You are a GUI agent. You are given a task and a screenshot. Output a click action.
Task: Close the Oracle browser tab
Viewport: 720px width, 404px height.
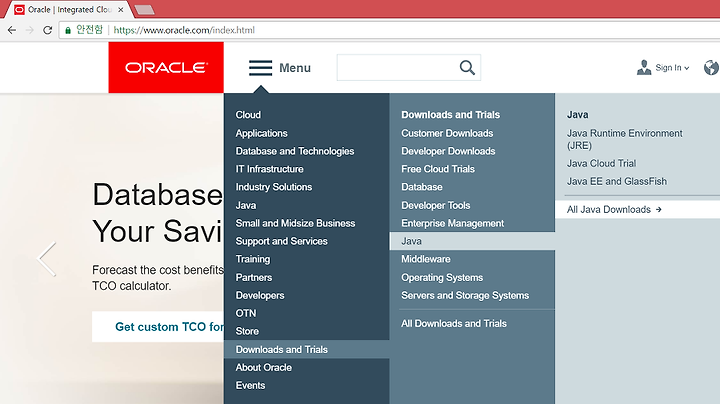(120, 10)
